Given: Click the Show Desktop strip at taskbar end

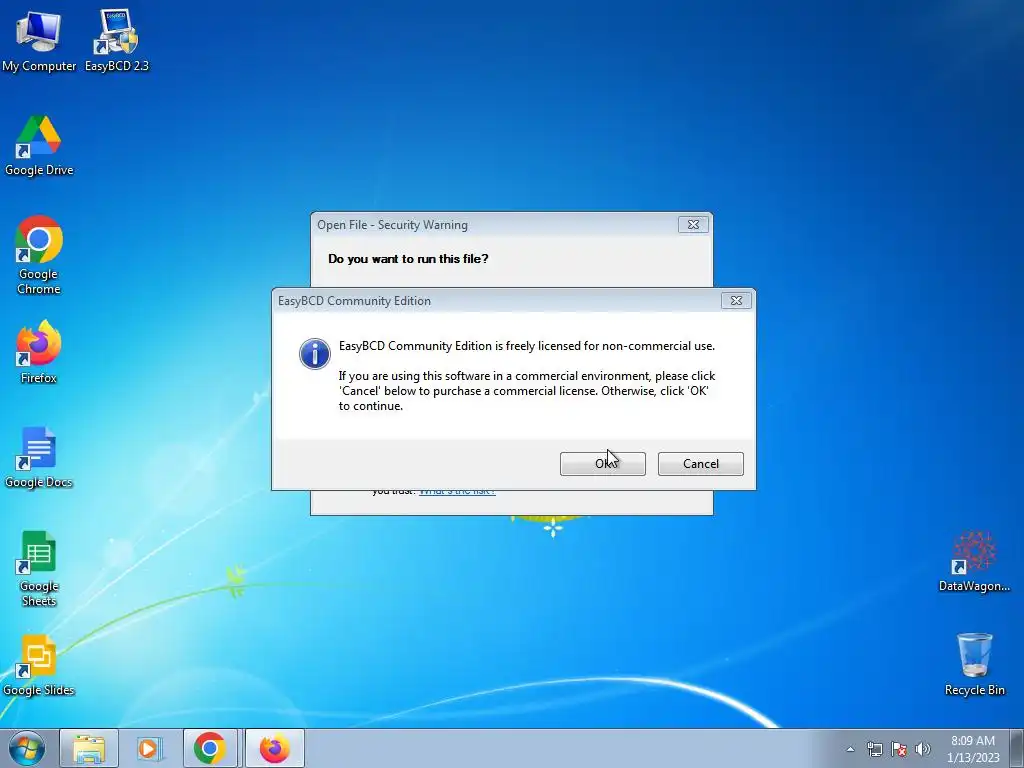Looking at the screenshot, I should (1017, 748).
